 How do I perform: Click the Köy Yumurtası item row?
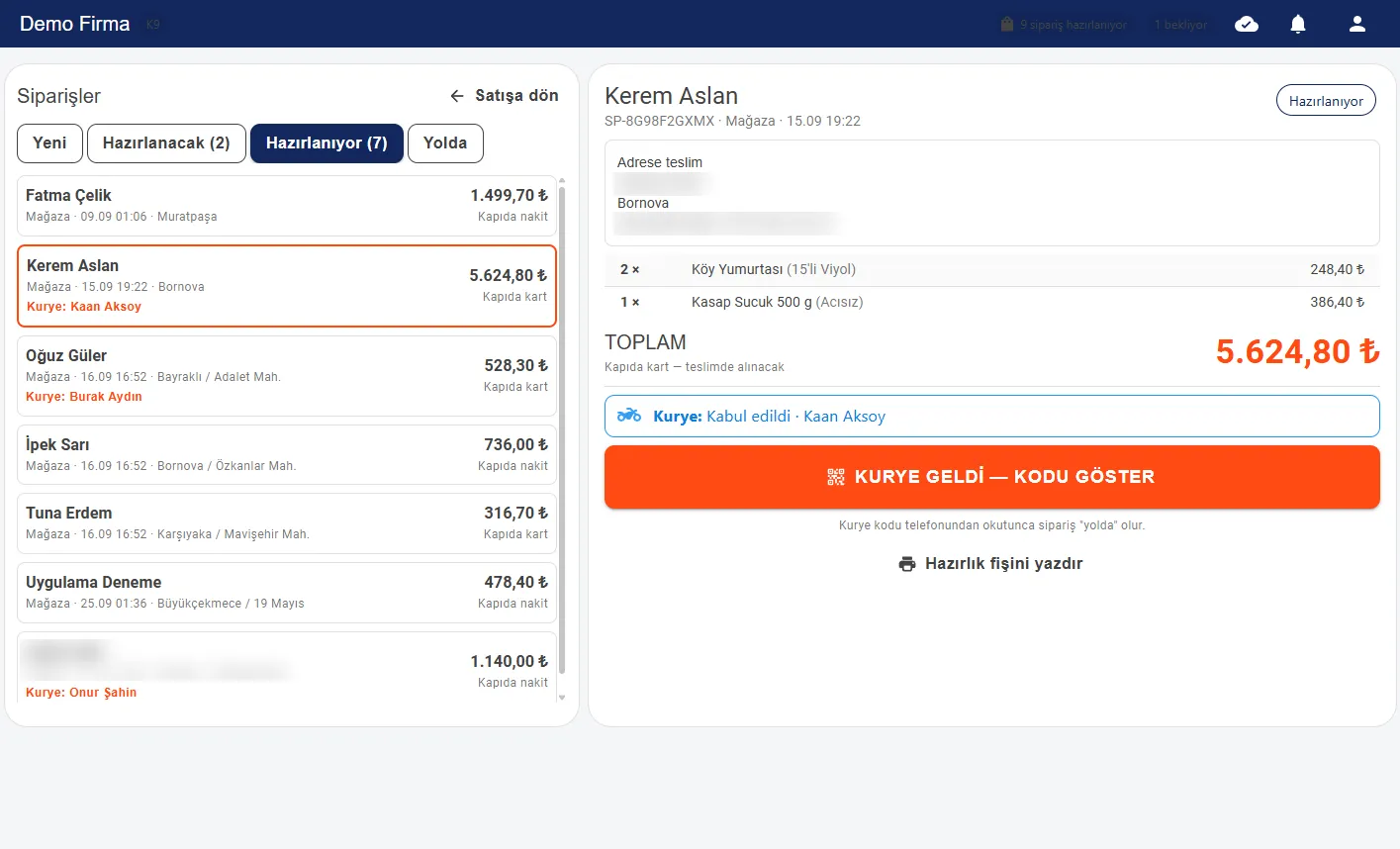992,269
